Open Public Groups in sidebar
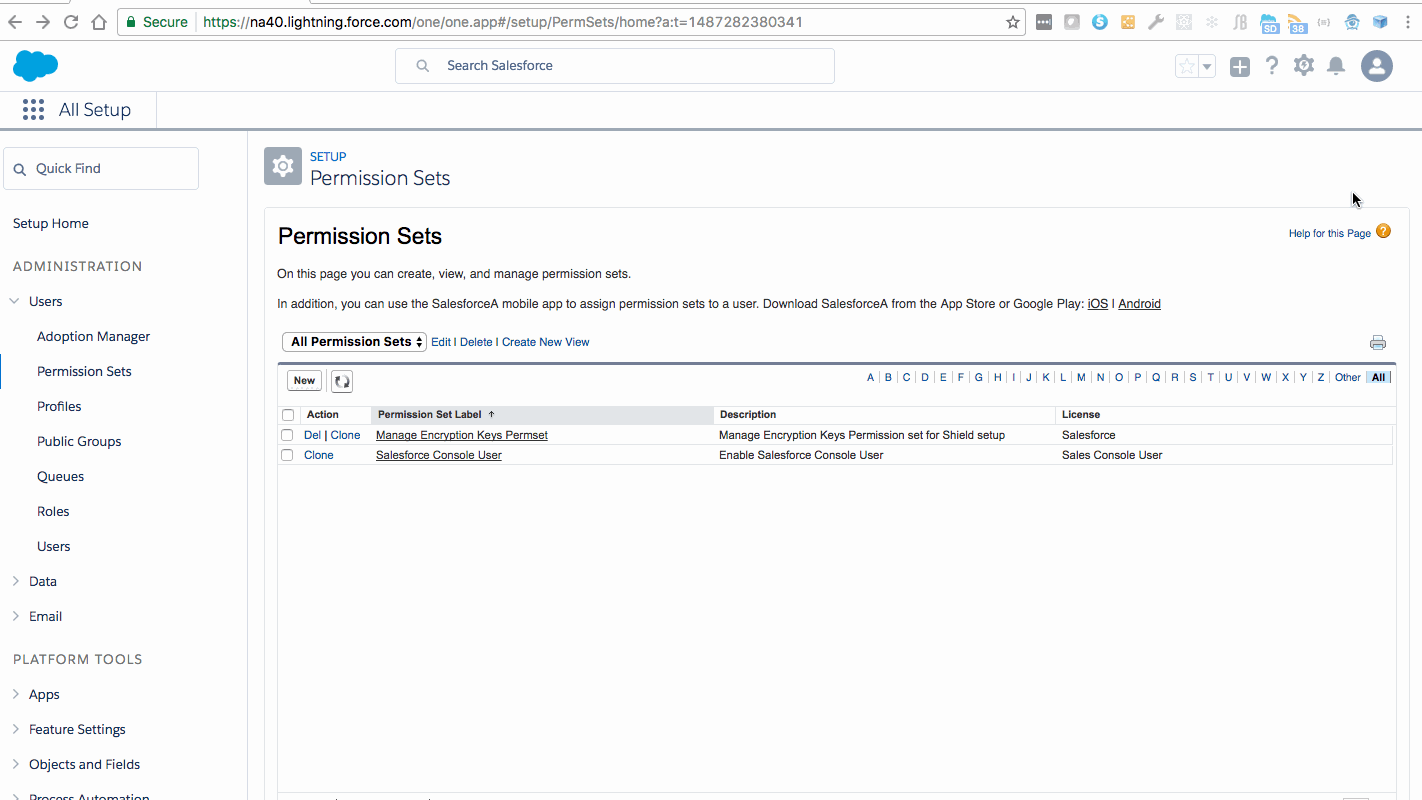Image resolution: width=1422 pixels, height=800 pixels. [x=79, y=441]
